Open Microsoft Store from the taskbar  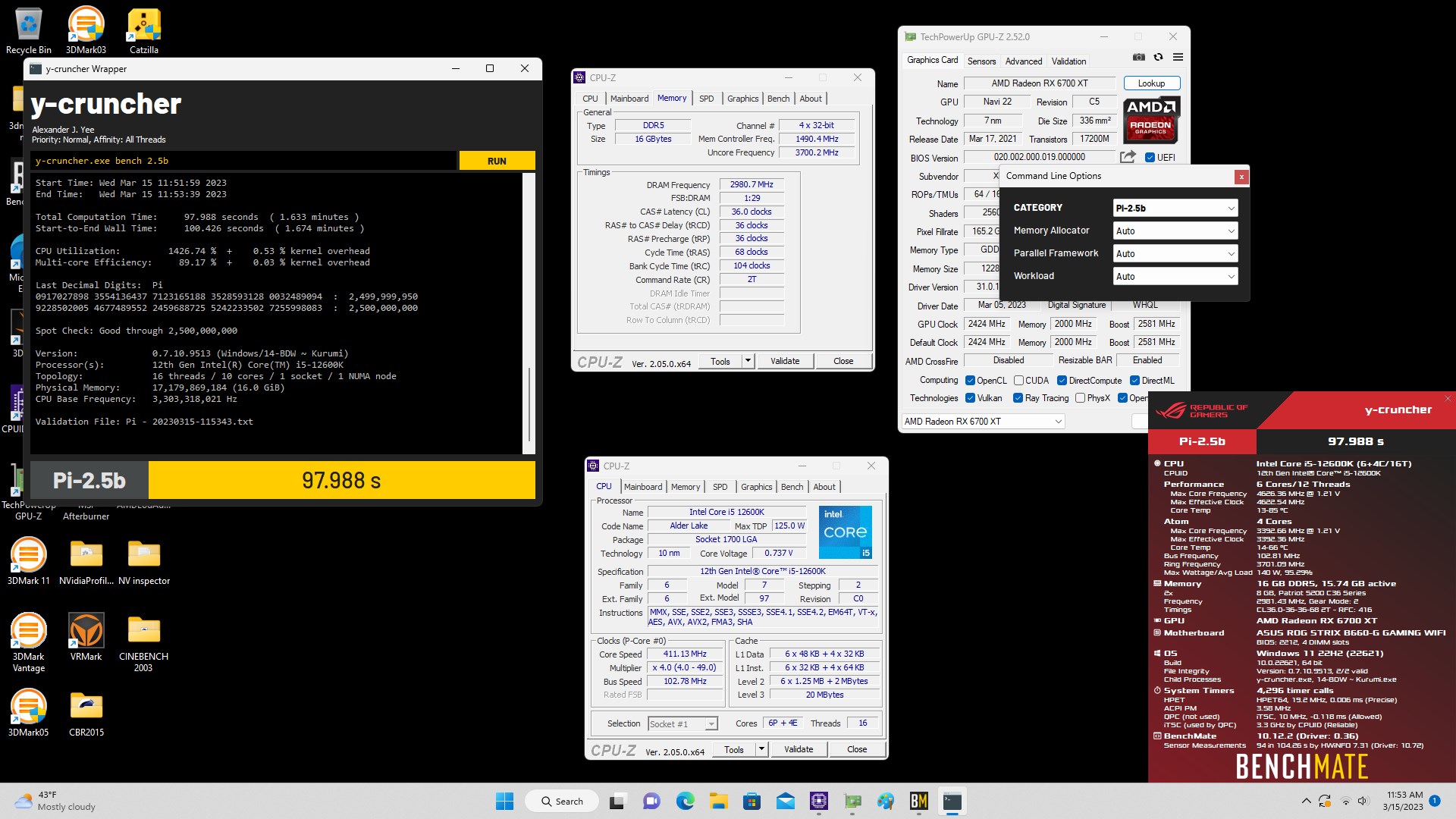[x=752, y=801]
